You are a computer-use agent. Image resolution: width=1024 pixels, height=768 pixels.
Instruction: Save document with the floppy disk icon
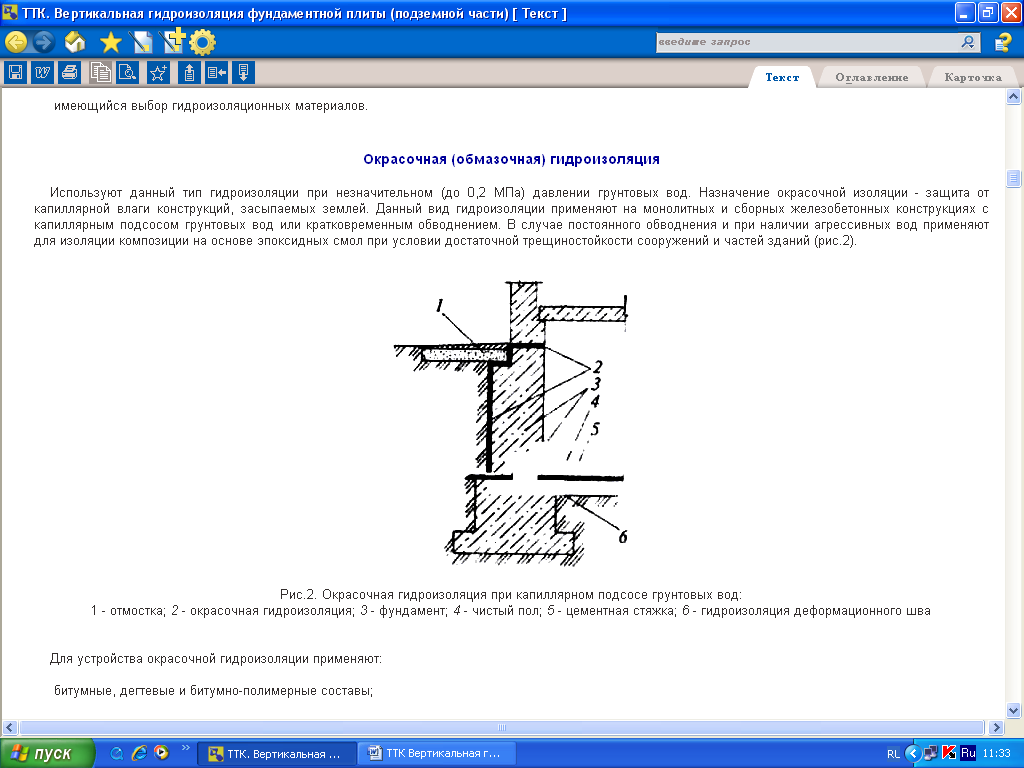click(x=15, y=72)
